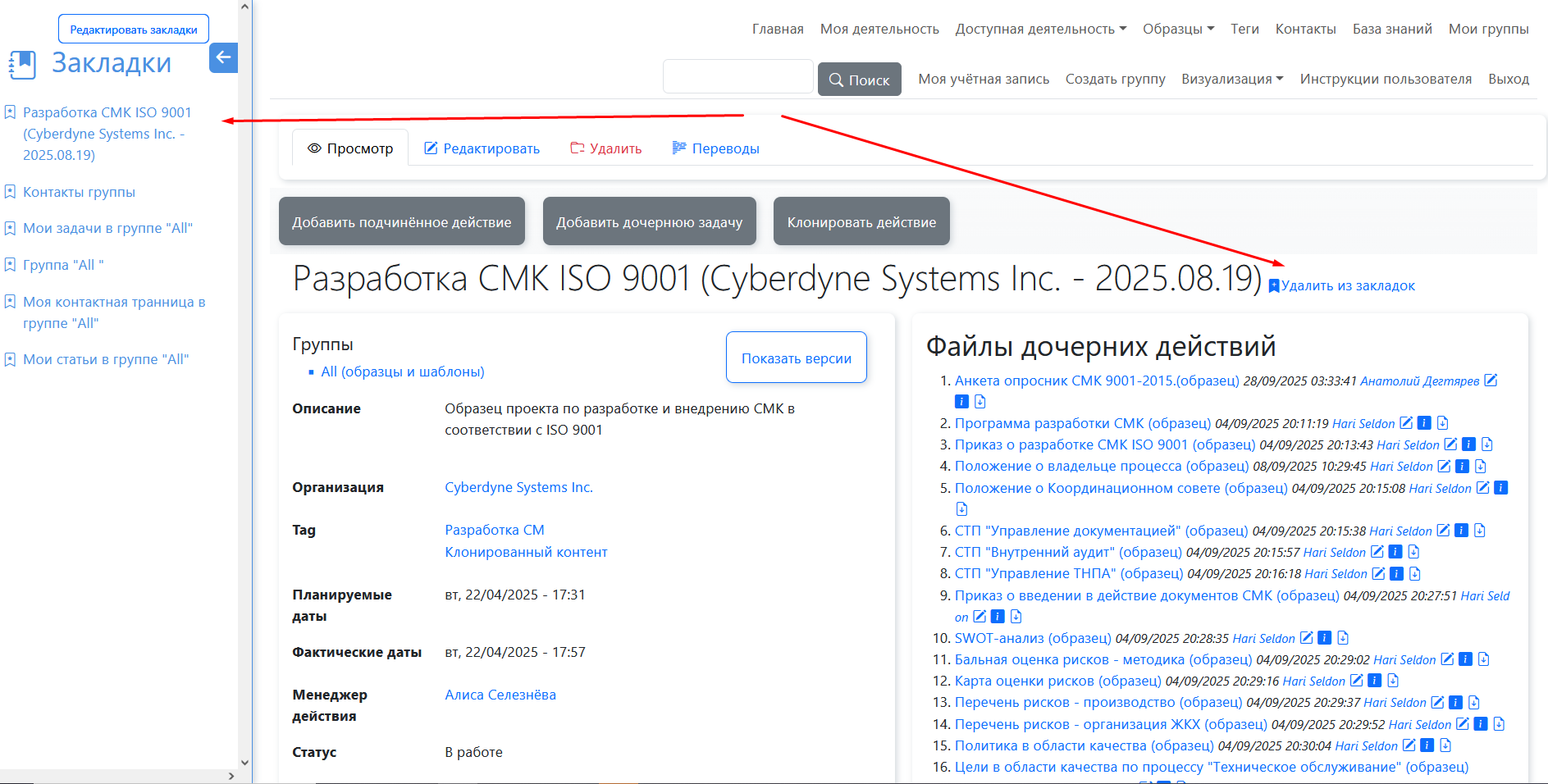Open info icon for "SWOT-анализ (образец)"
Screen dimensions: 1548x784
(1324, 638)
